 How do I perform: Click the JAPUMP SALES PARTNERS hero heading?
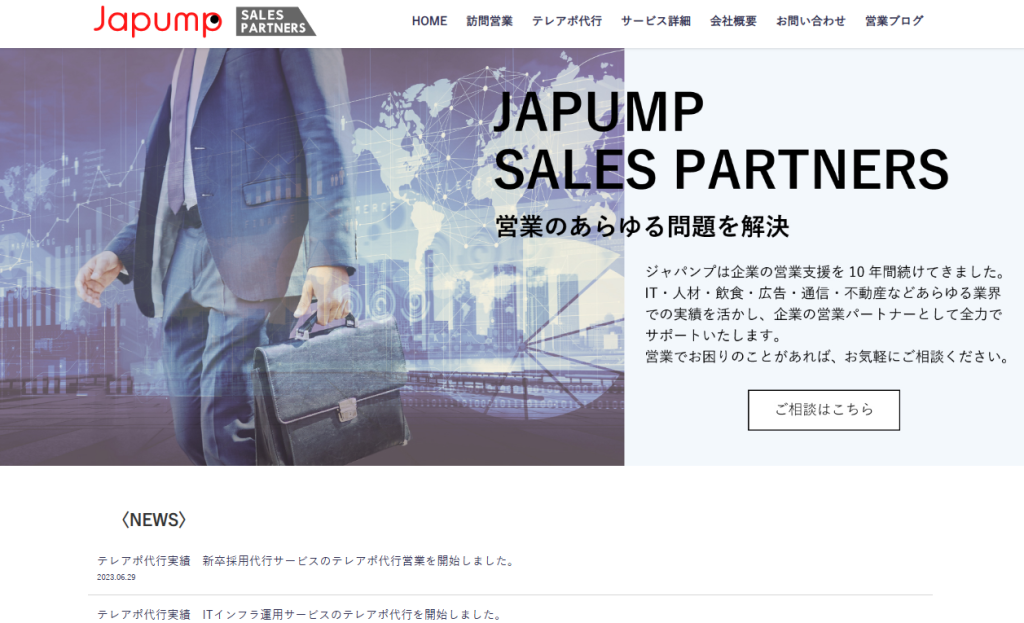[x=721, y=140]
